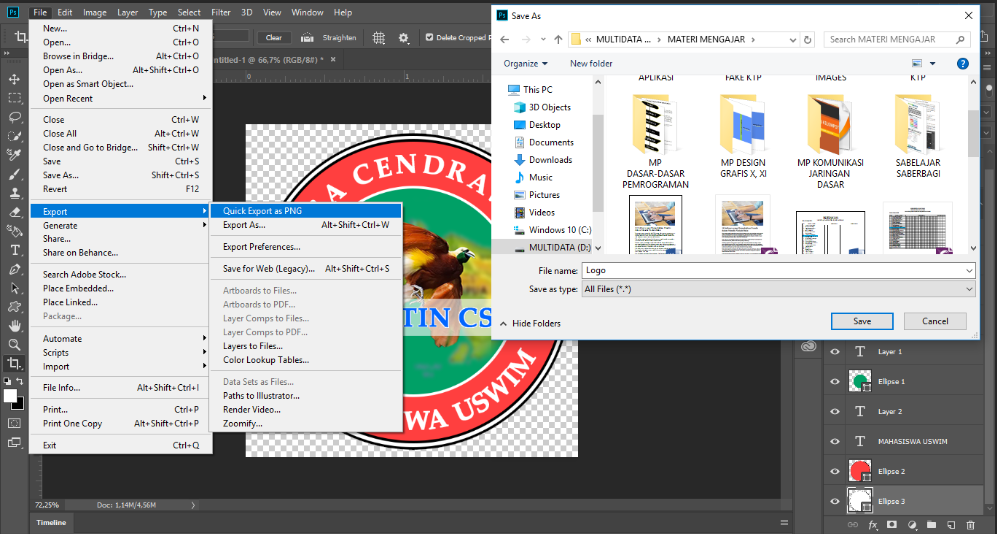Create a new group folder
The image size is (997, 534).
(932, 525)
